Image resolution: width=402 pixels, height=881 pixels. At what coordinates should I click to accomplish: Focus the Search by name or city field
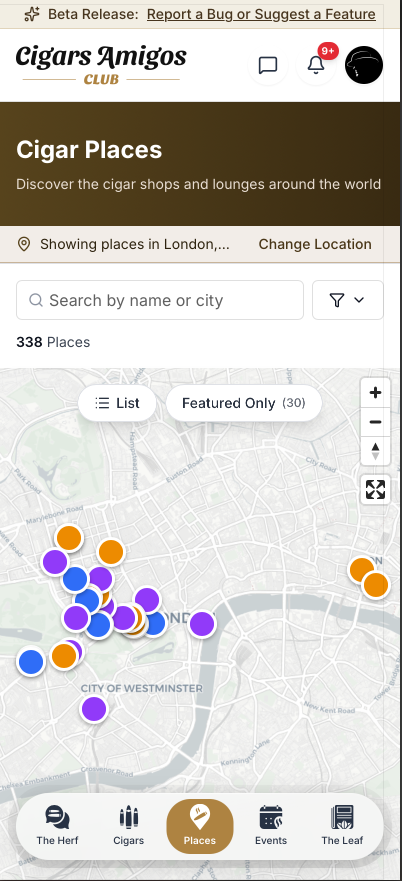pyautogui.click(x=160, y=300)
